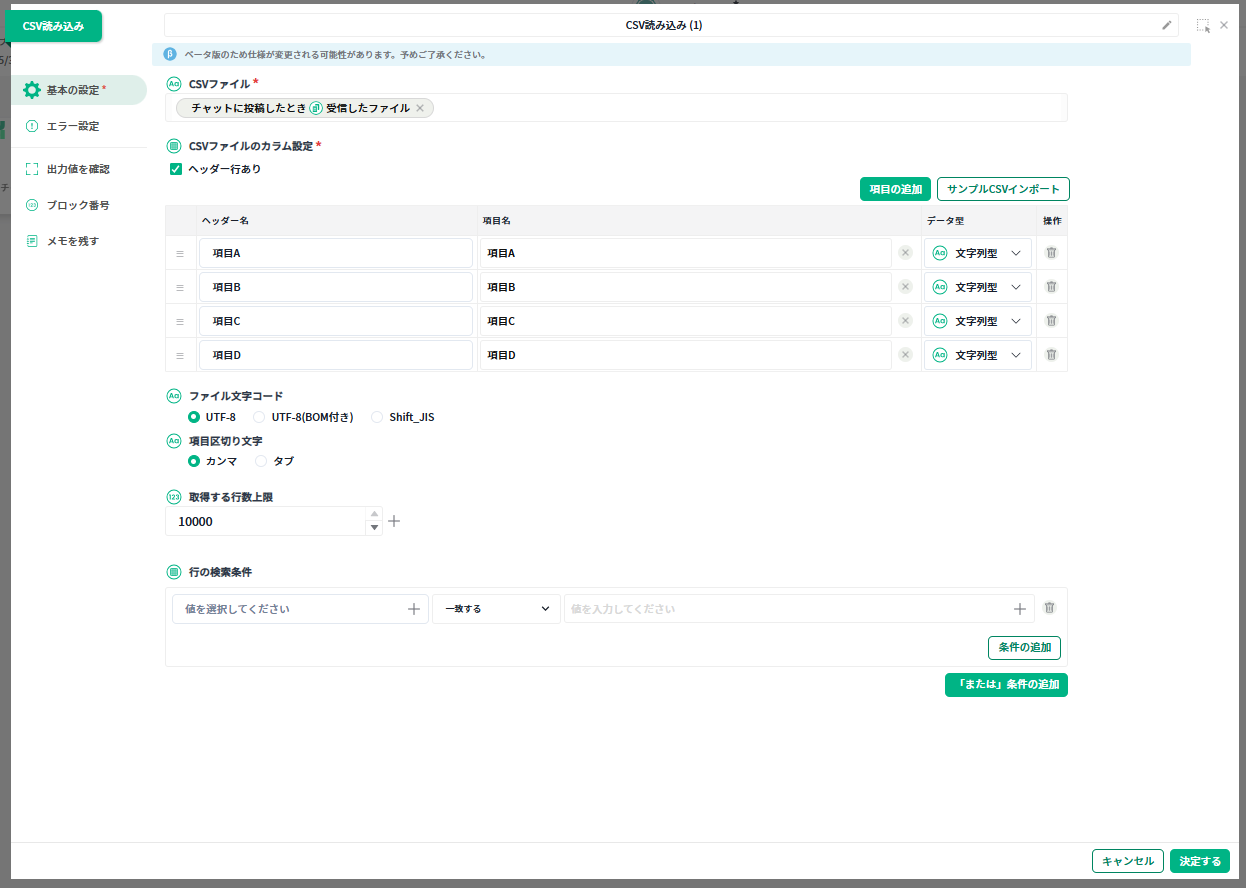The image size is (1246, 888).
Task: Click the 決定する button
Action: coord(1199,861)
